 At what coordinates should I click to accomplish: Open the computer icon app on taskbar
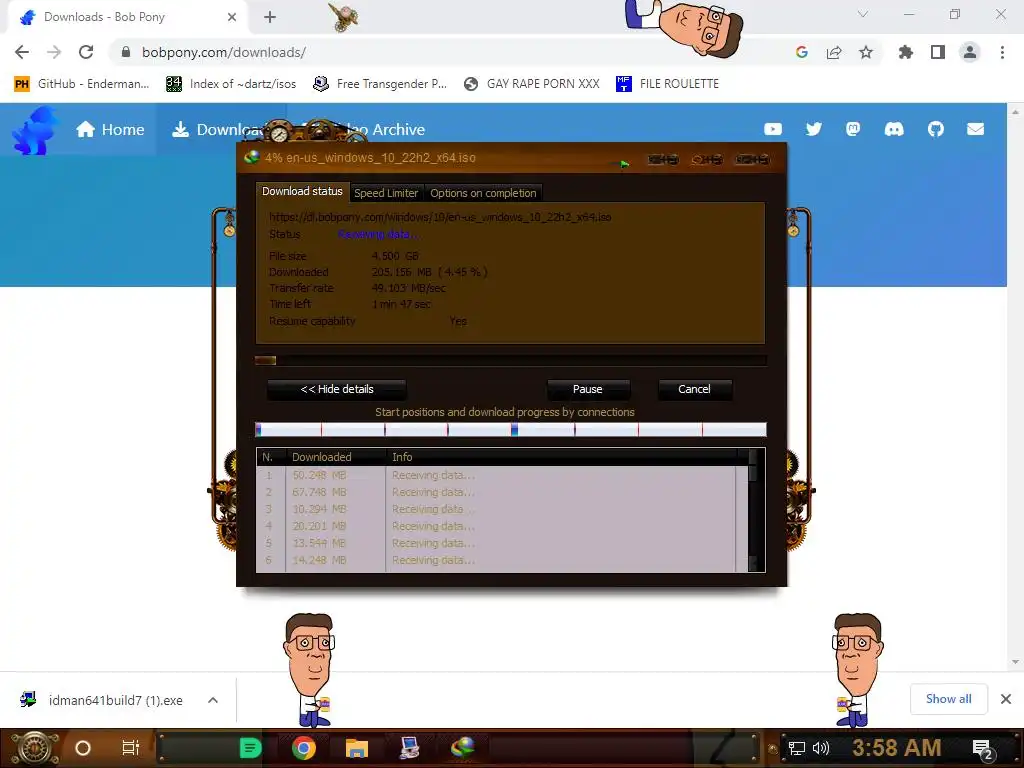click(x=409, y=748)
